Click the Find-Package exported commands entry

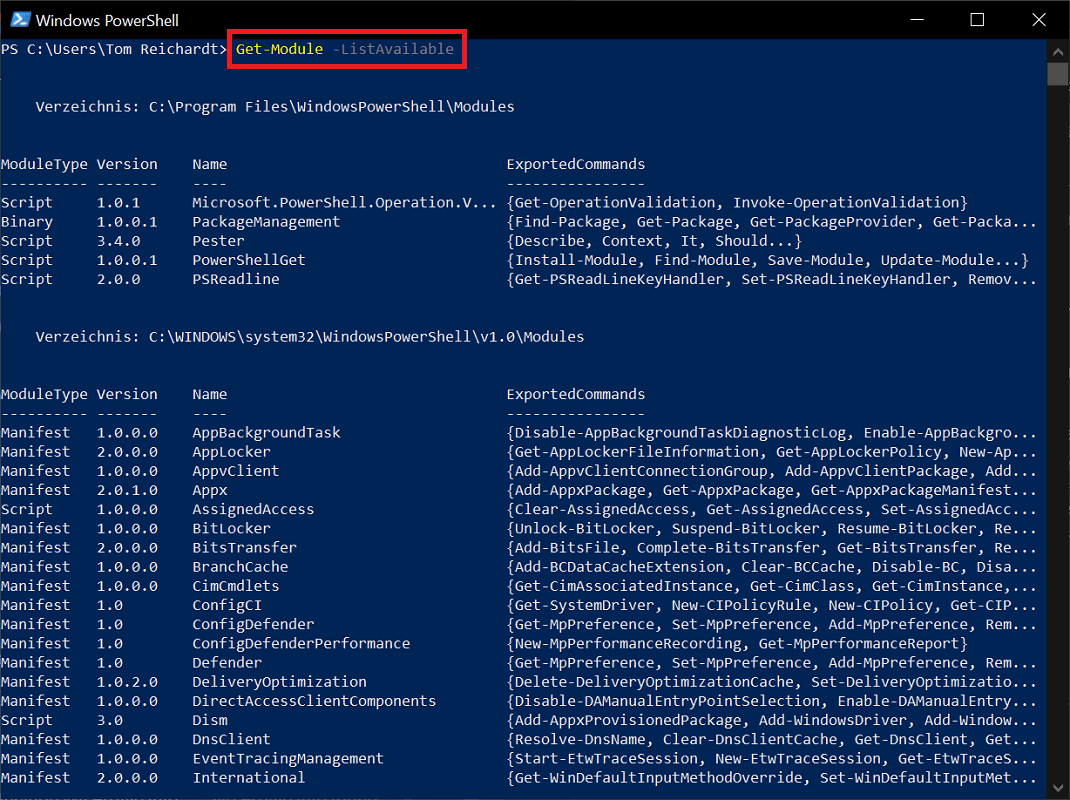pyautogui.click(x=772, y=222)
